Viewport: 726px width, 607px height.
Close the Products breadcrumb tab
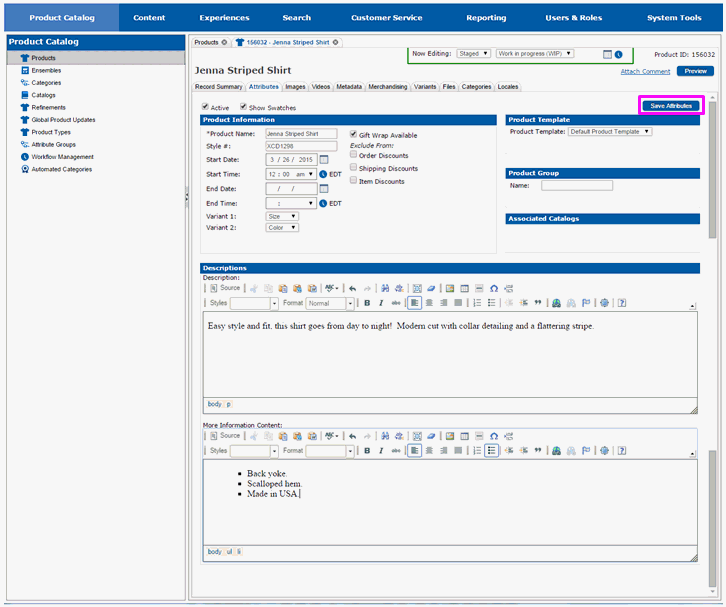(224, 42)
